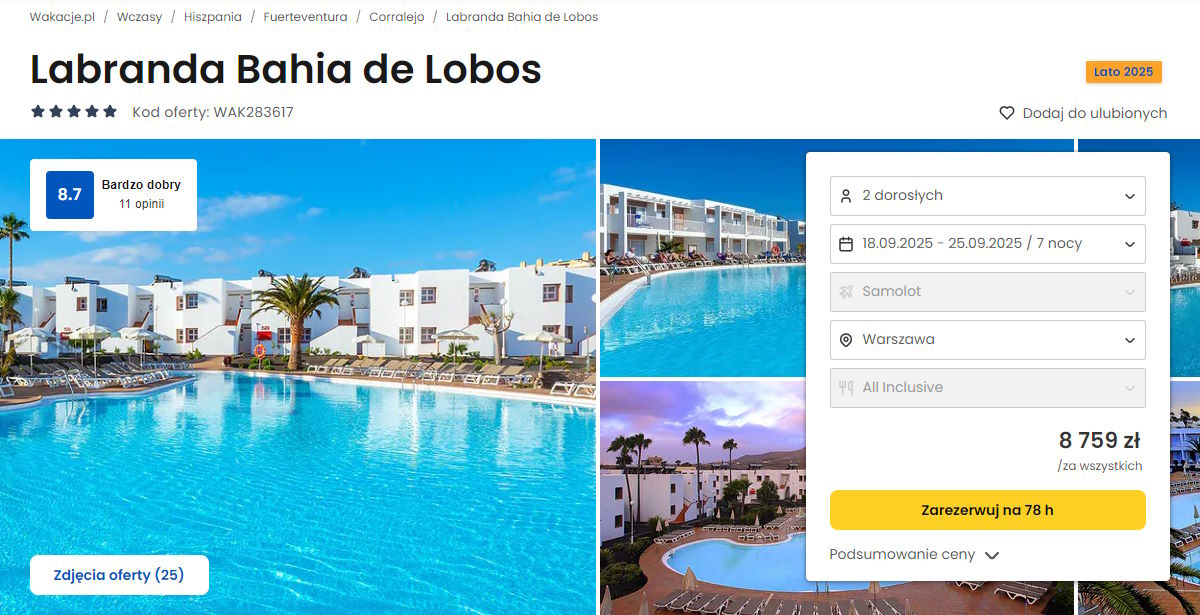The width and height of the screenshot is (1200, 615).
Task: Navigate to Wczasy breadcrumb
Action: [139, 17]
